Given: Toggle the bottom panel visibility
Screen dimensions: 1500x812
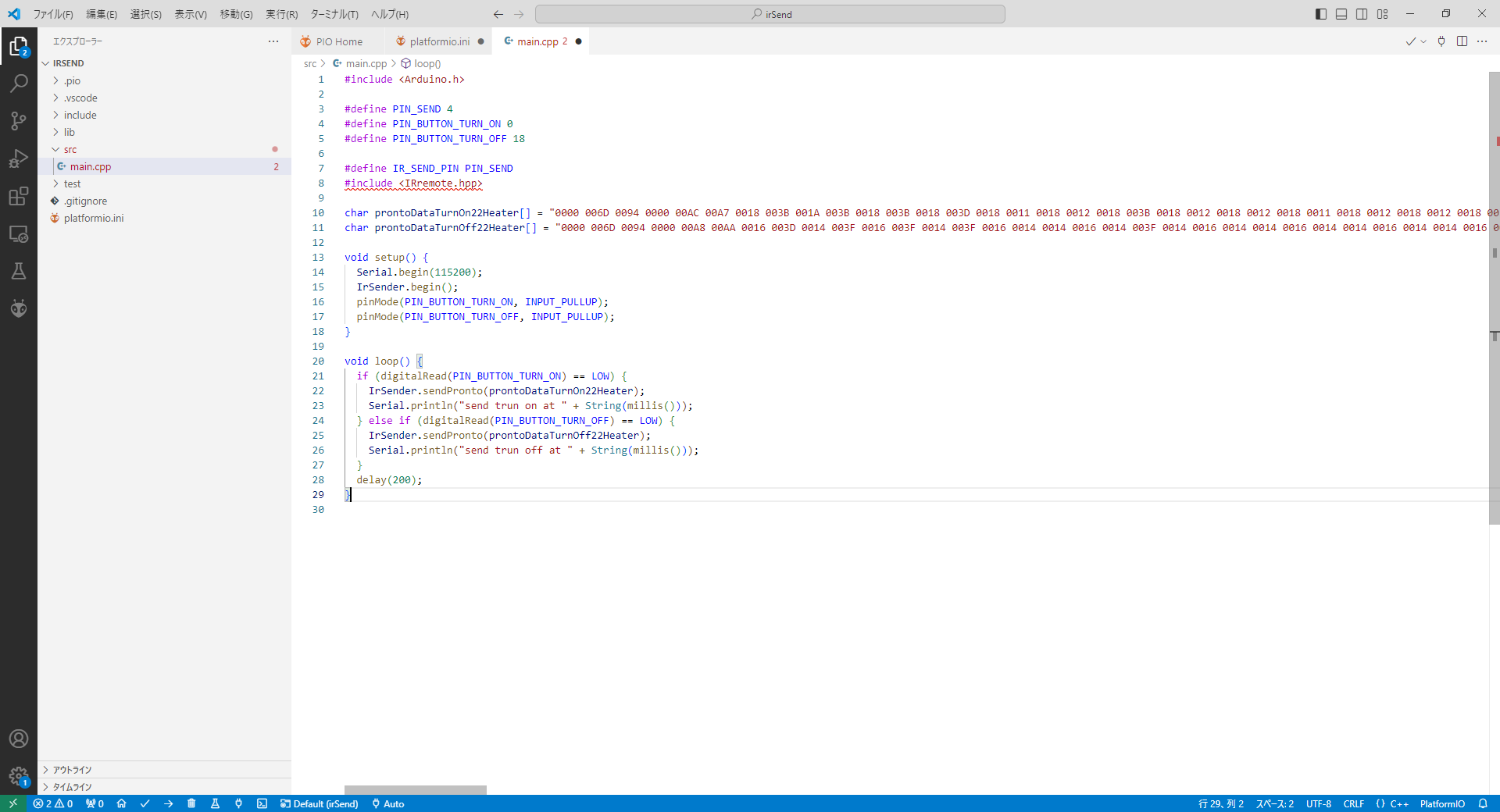Looking at the screenshot, I should pyautogui.click(x=1341, y=14).
